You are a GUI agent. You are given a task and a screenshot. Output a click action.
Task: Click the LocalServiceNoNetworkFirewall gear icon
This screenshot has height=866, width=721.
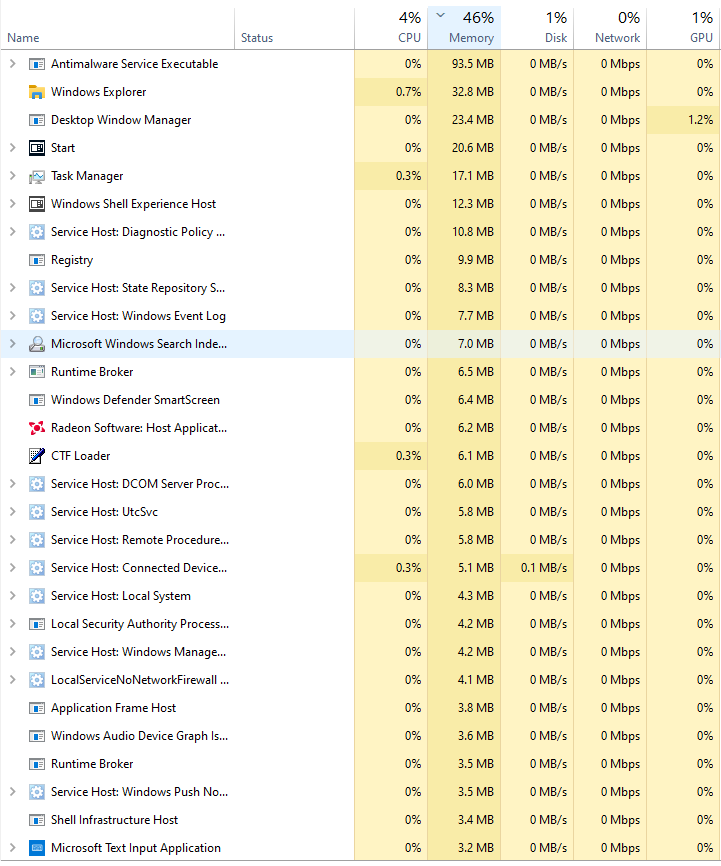pos(36,680)
